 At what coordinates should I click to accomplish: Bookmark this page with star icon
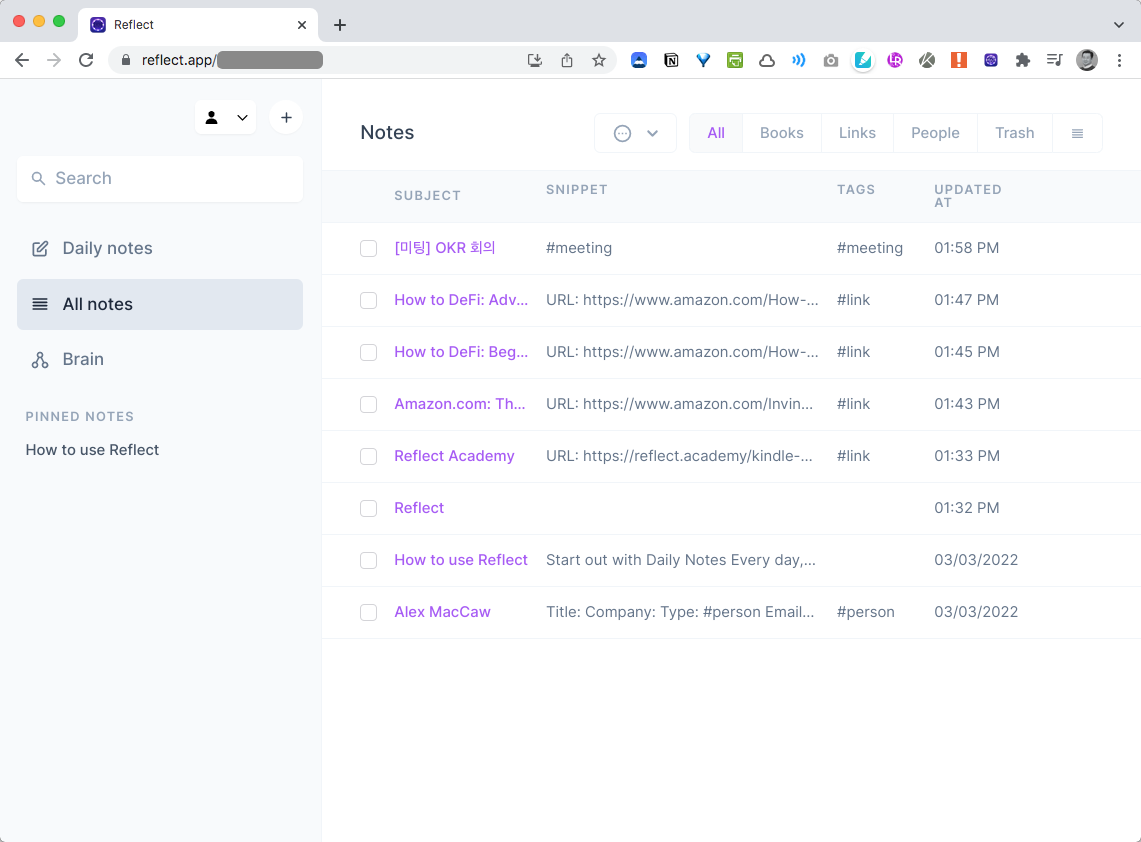599,60
